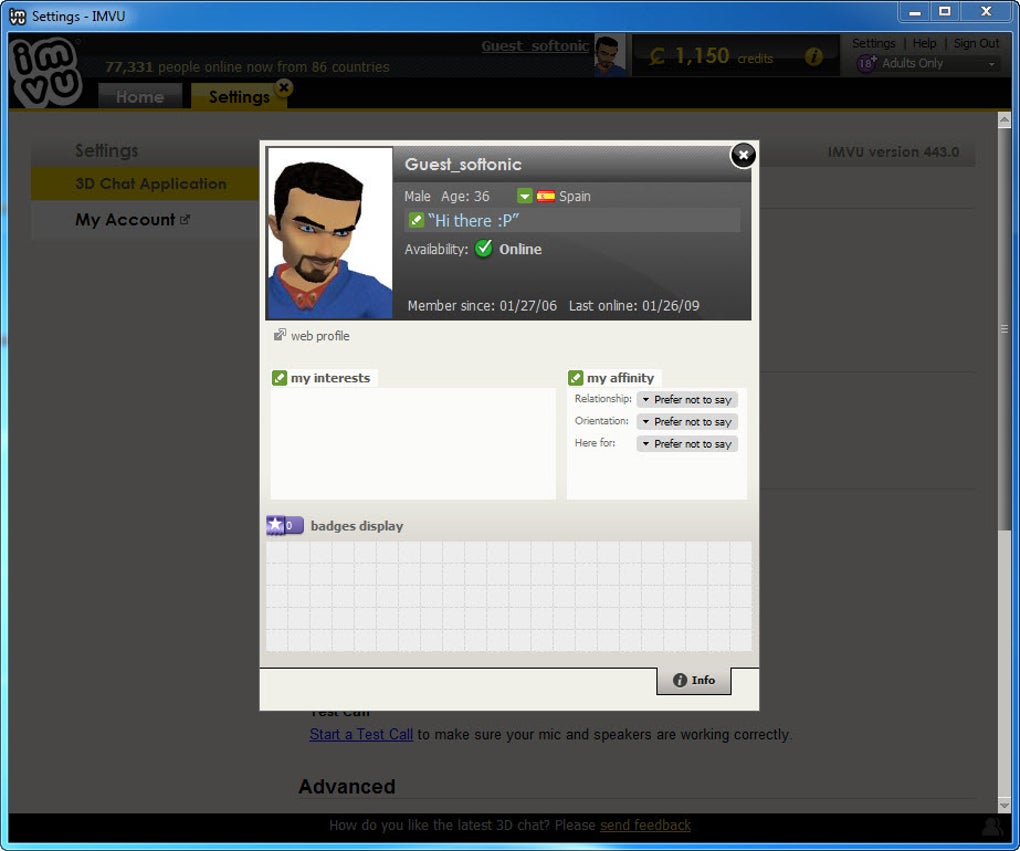Edit my interests pencil icon
The height and width of the screenshot is (851, 1020).
click(x=279, y=378)
